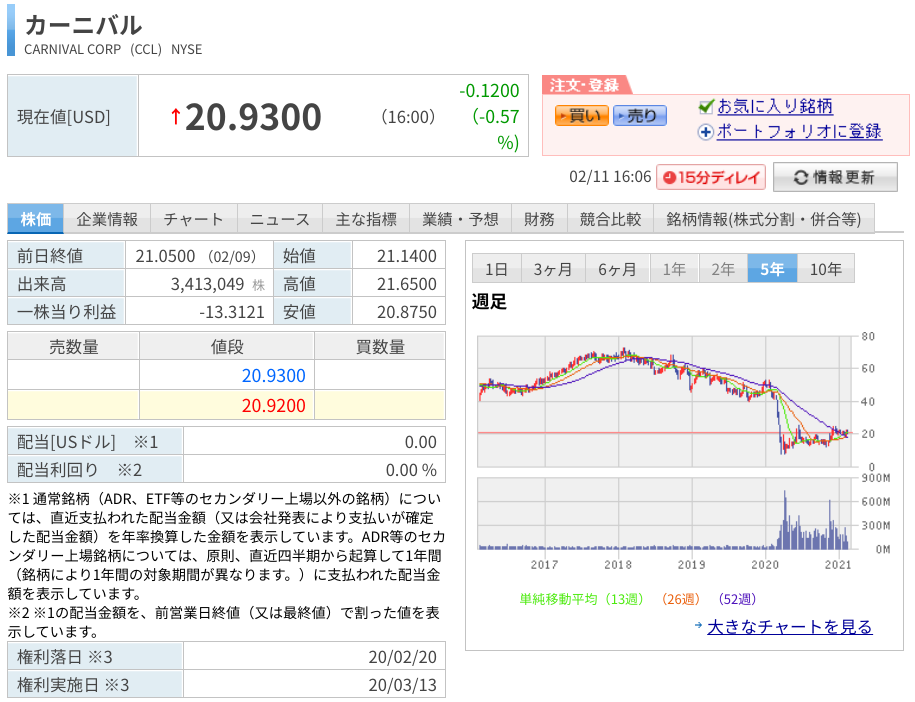Click the (26週) legend label
This screenshot has width=915, height=702.
coord(680,599)
